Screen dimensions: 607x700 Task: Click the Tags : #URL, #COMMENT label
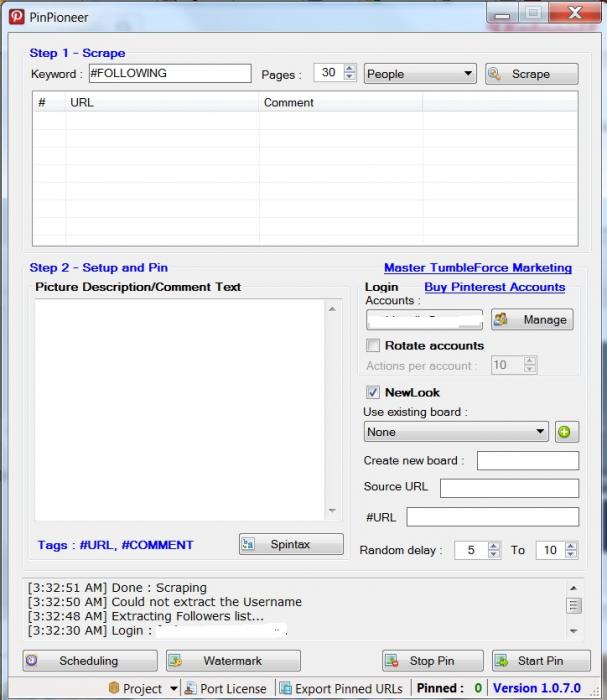(x=116, y=545)
